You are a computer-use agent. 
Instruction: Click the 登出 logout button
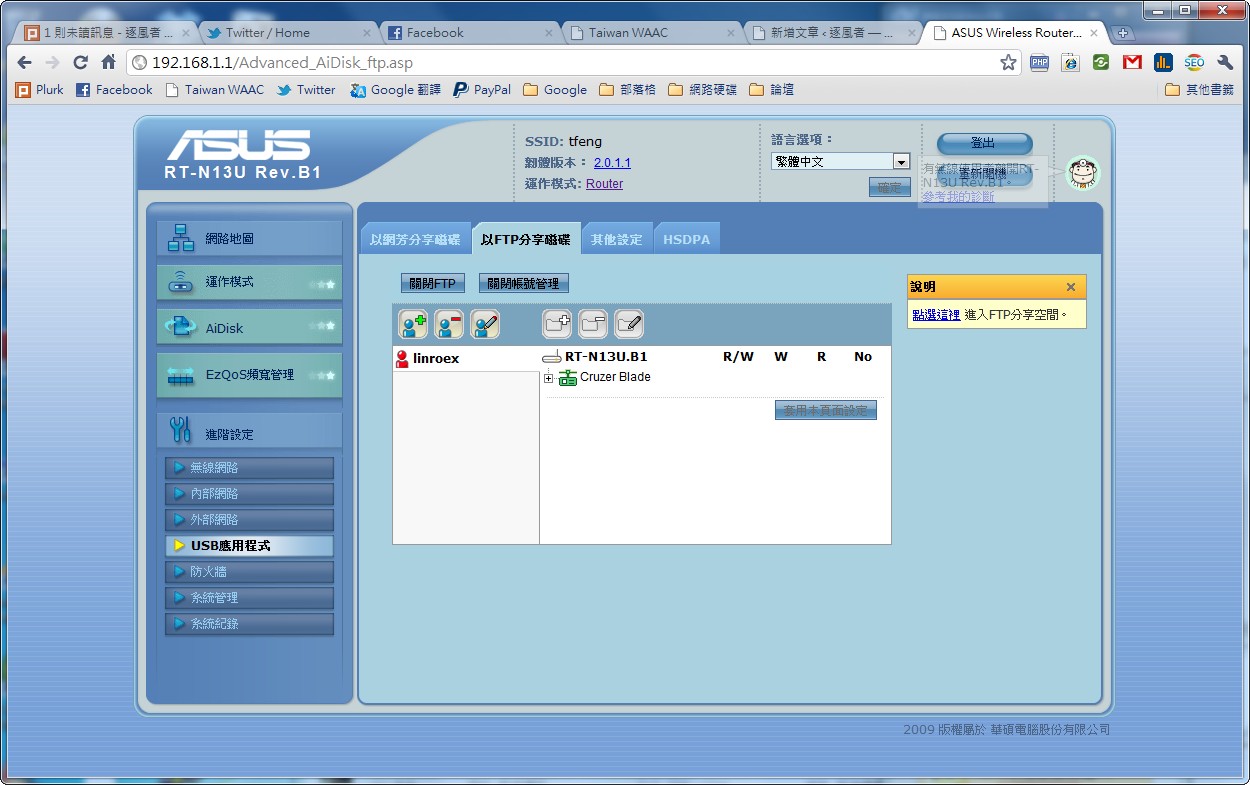(984, 144)
